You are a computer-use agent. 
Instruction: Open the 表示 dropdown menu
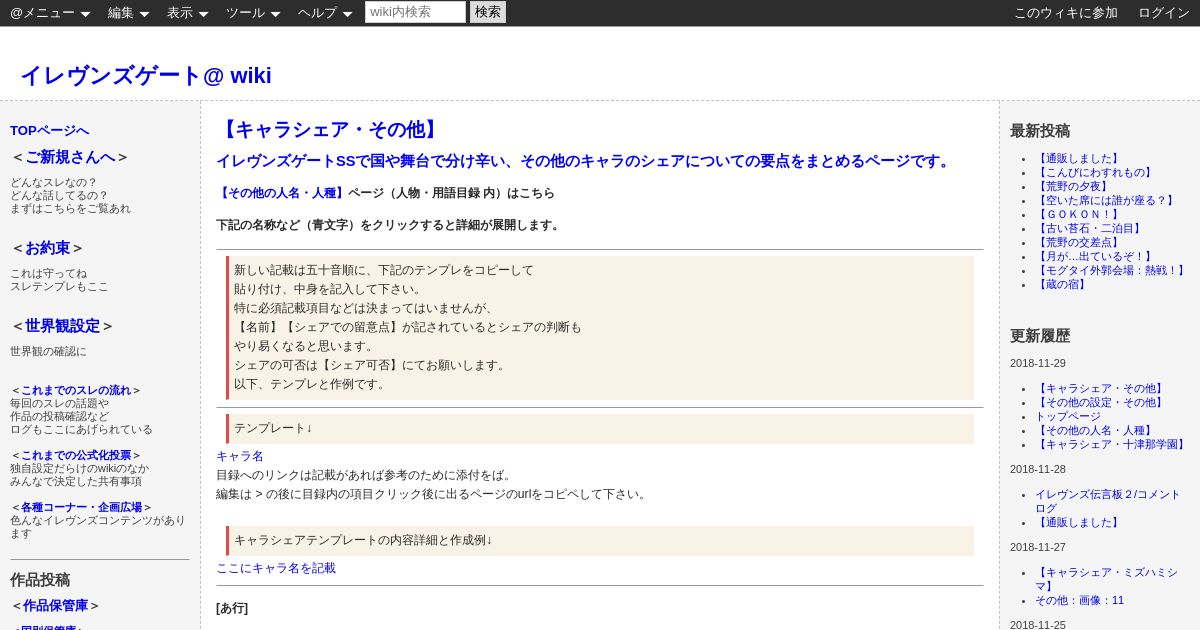[x=187, y=13]
